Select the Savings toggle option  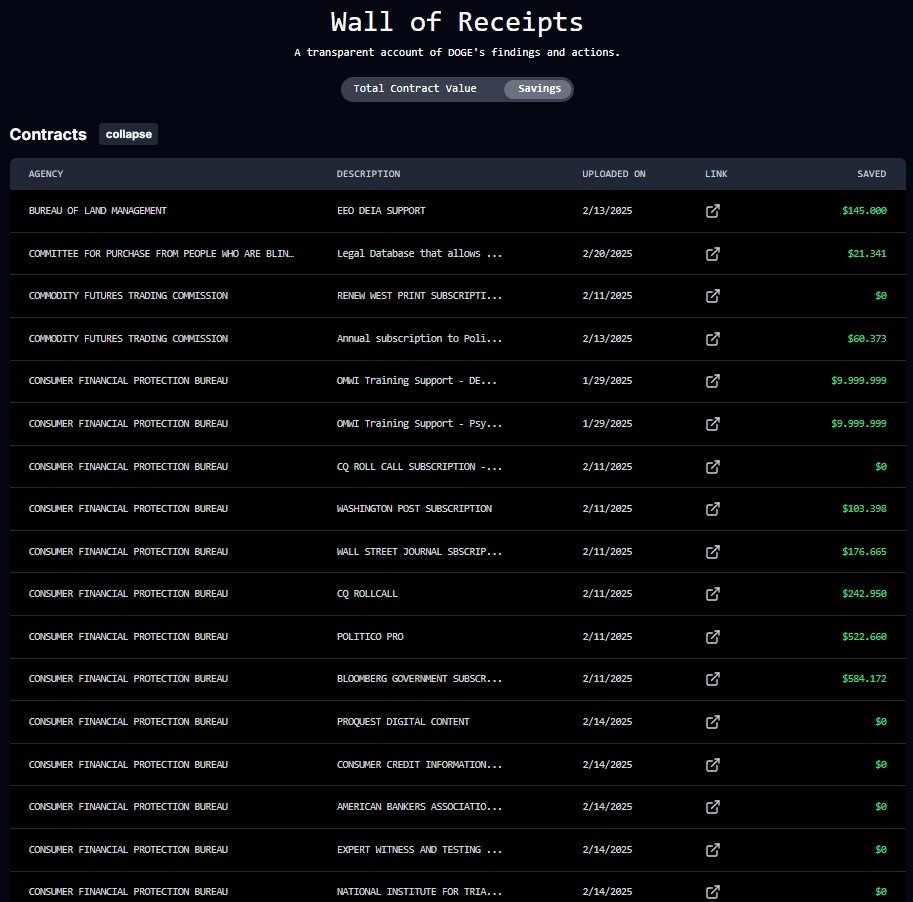539,89
